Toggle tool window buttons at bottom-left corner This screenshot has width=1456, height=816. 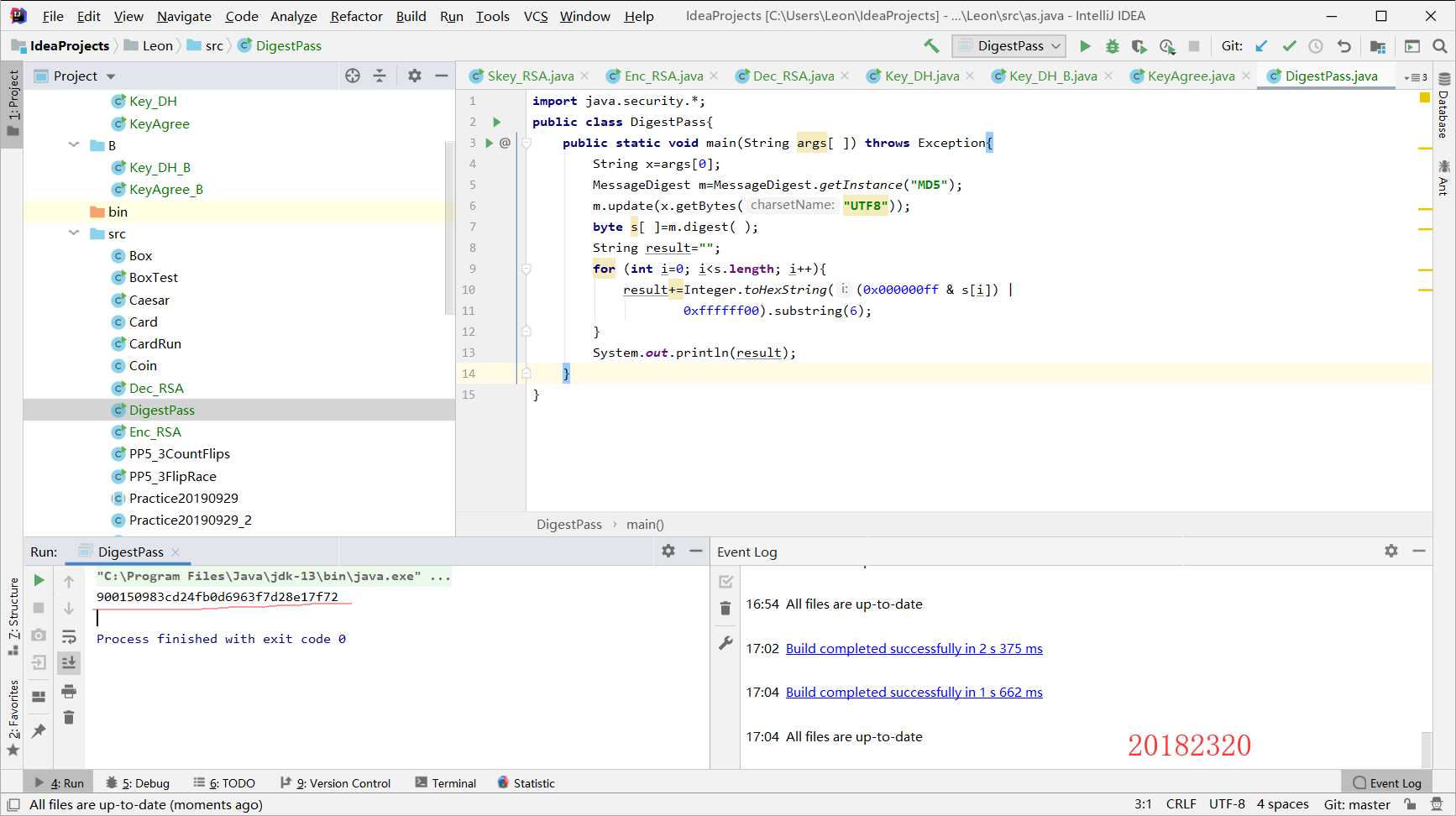tap(13, 804)
